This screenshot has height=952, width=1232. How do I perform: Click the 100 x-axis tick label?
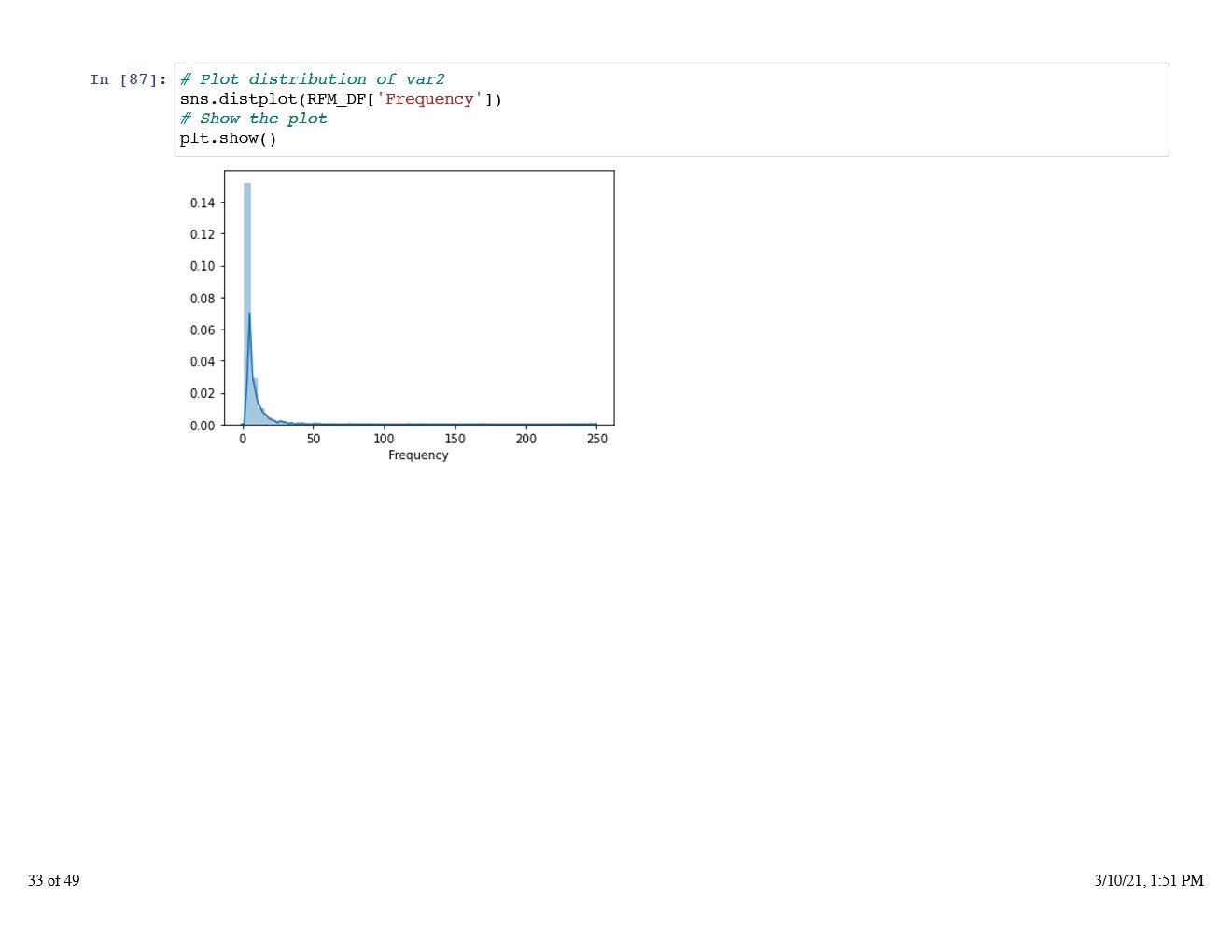point(384,440)
